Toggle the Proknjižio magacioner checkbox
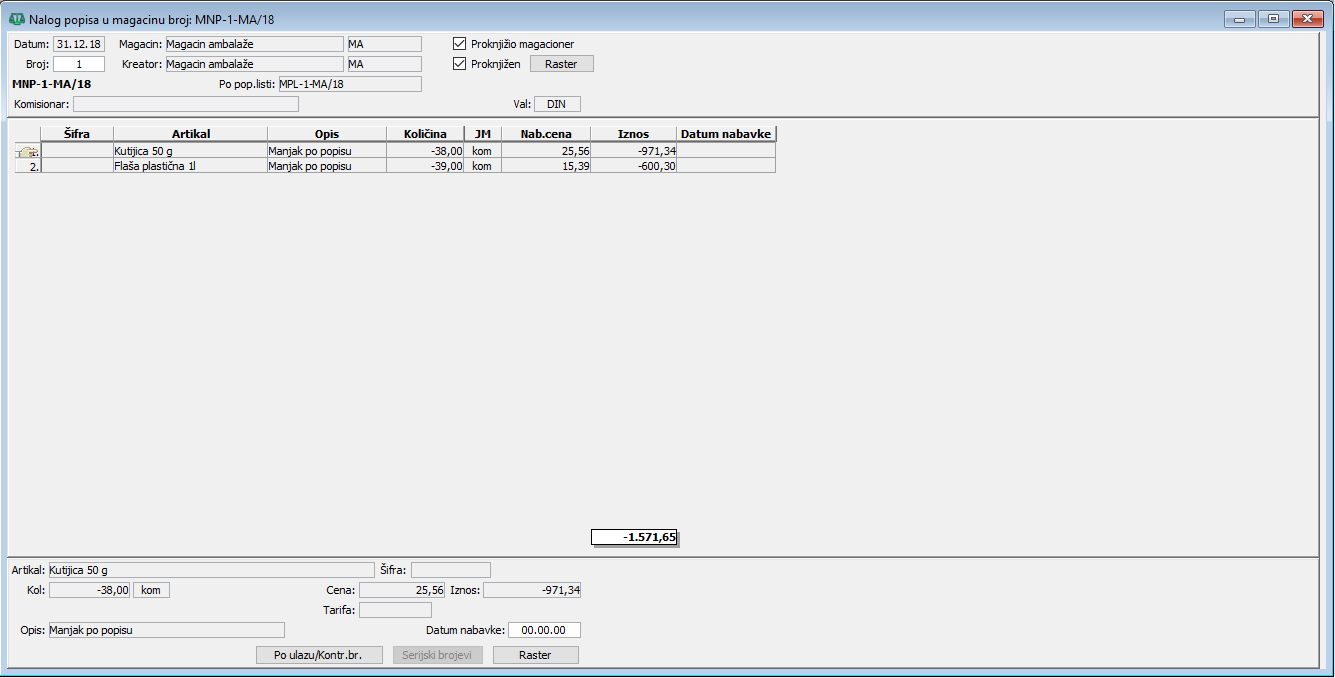Image resolution: width=1335 pixels, height=678 pixels. tap(460, 44)
